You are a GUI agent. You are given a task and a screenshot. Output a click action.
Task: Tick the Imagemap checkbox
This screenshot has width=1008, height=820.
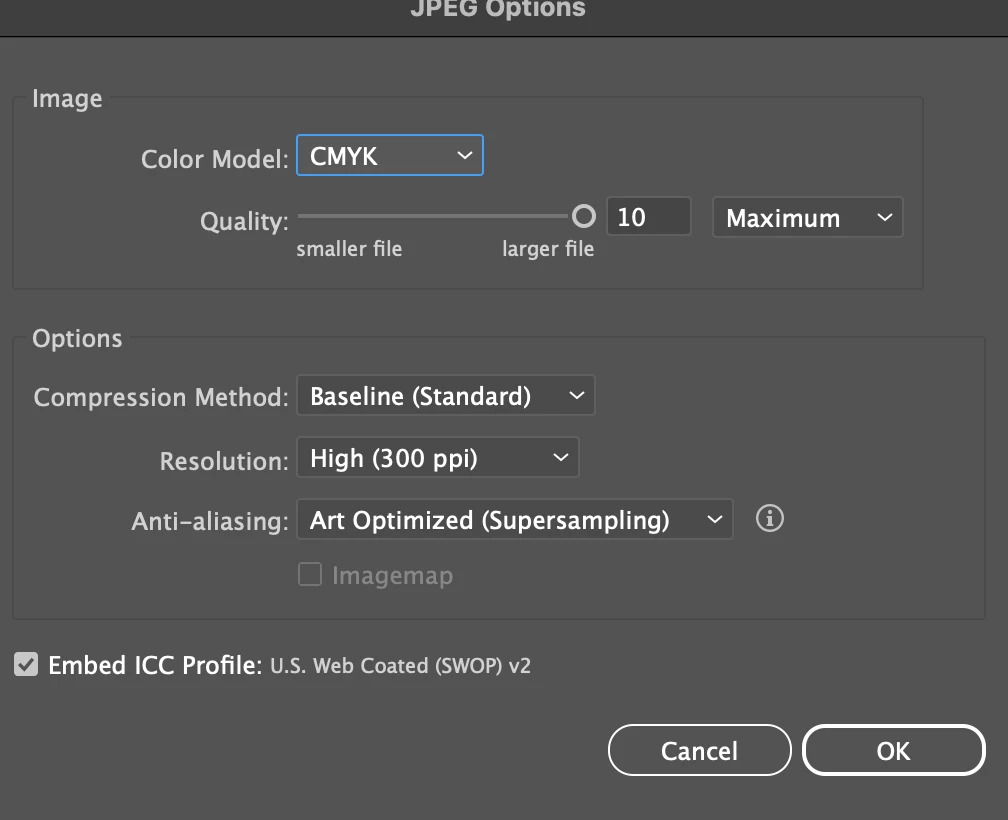tap(310, 574)
